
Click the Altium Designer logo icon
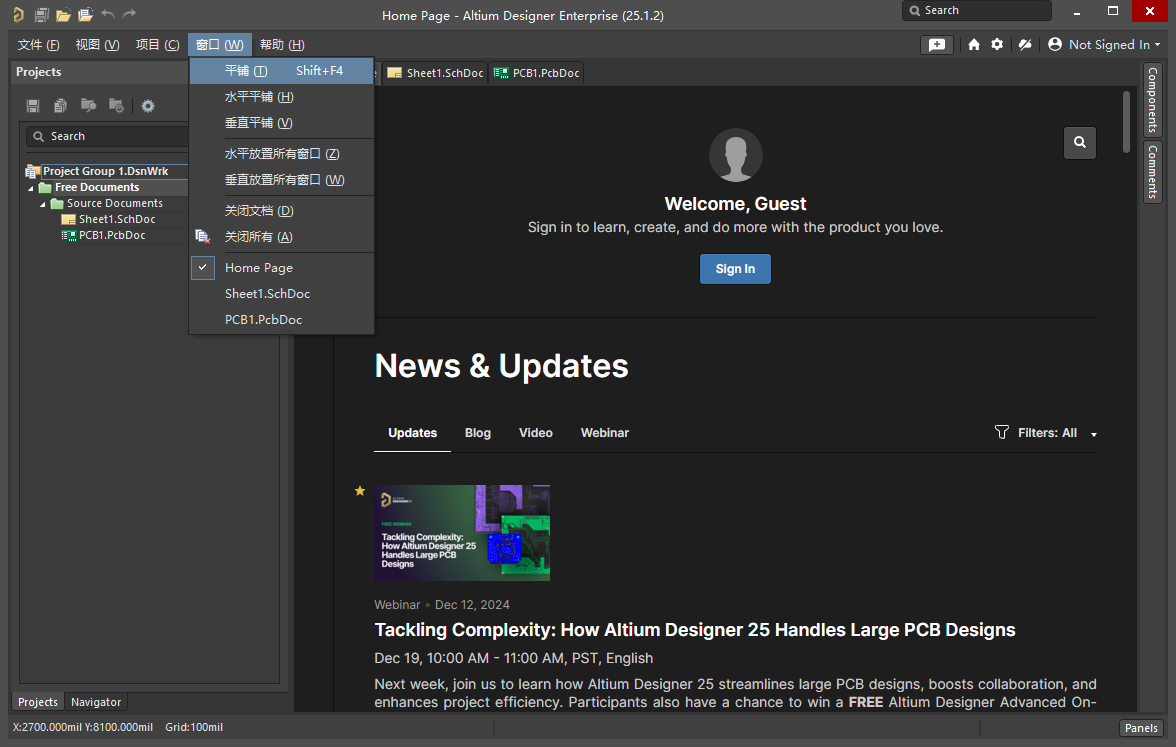pos(18,14)
